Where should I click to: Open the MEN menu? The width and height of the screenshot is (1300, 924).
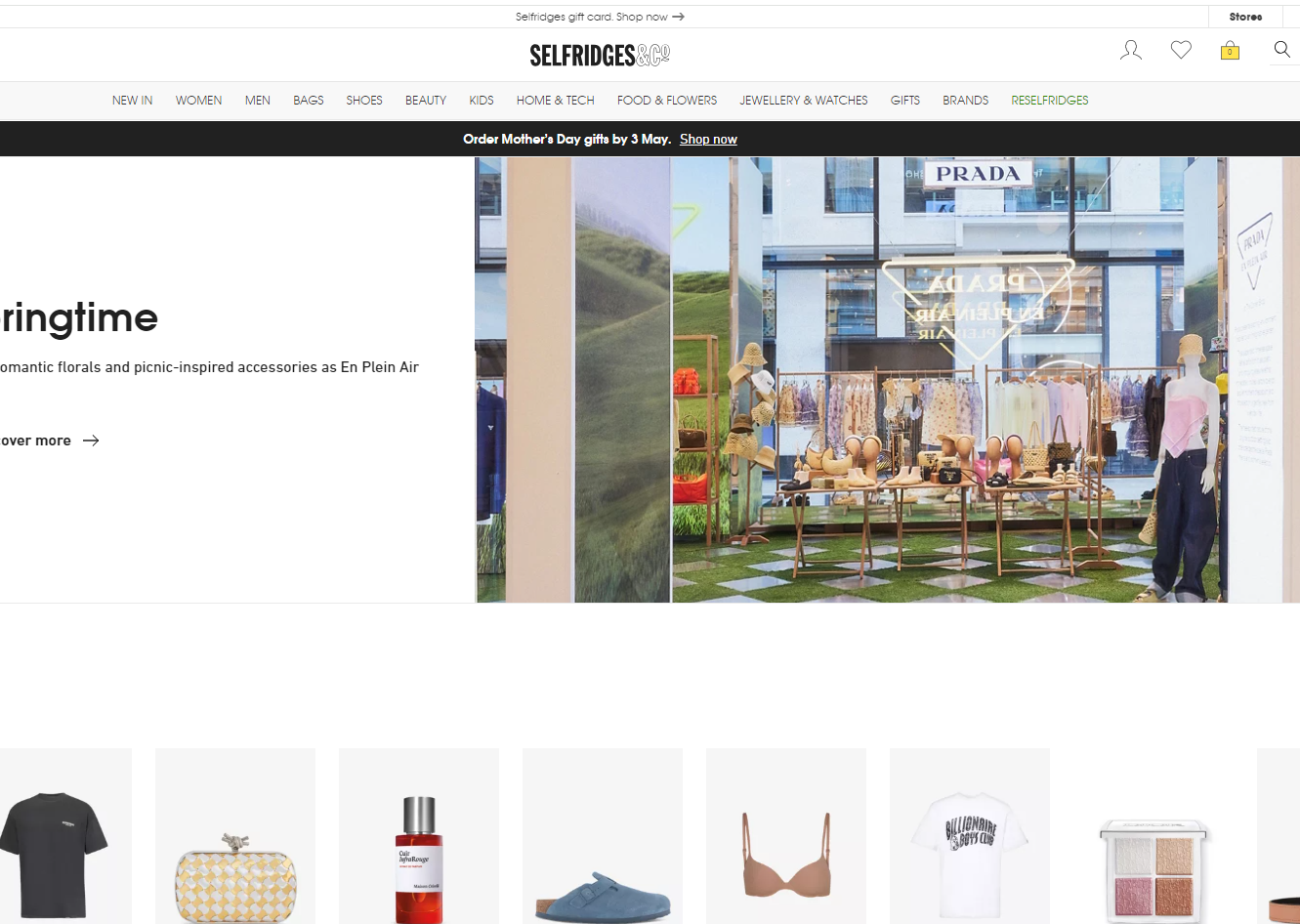coord(258,101)
